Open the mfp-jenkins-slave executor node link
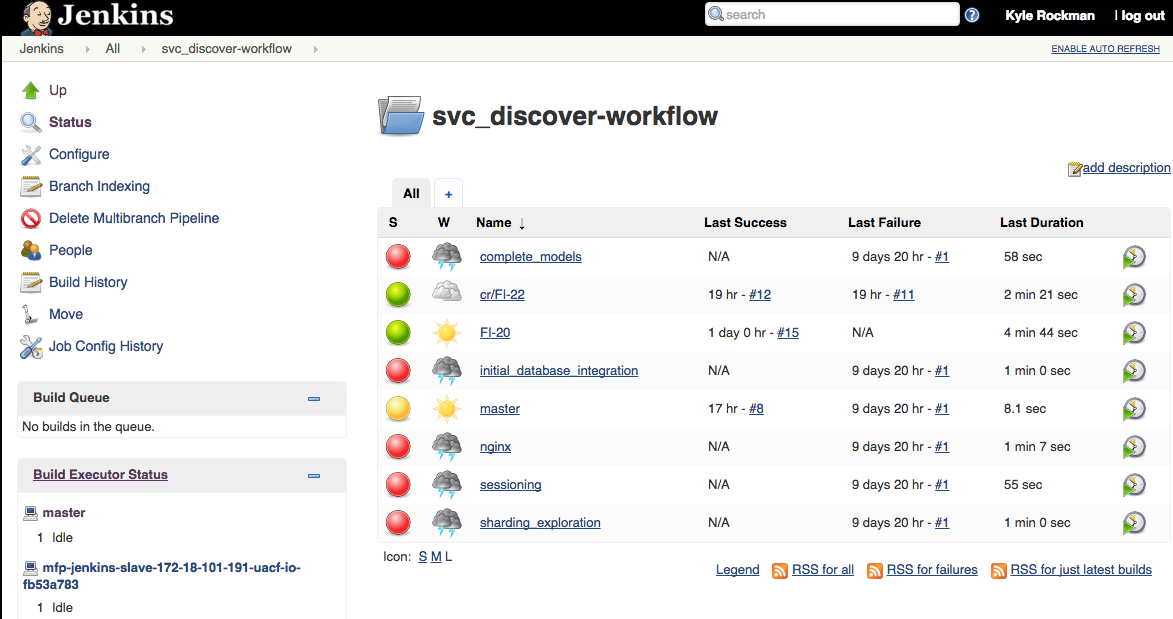1173x619 pixels. click(x=162, y=576)
